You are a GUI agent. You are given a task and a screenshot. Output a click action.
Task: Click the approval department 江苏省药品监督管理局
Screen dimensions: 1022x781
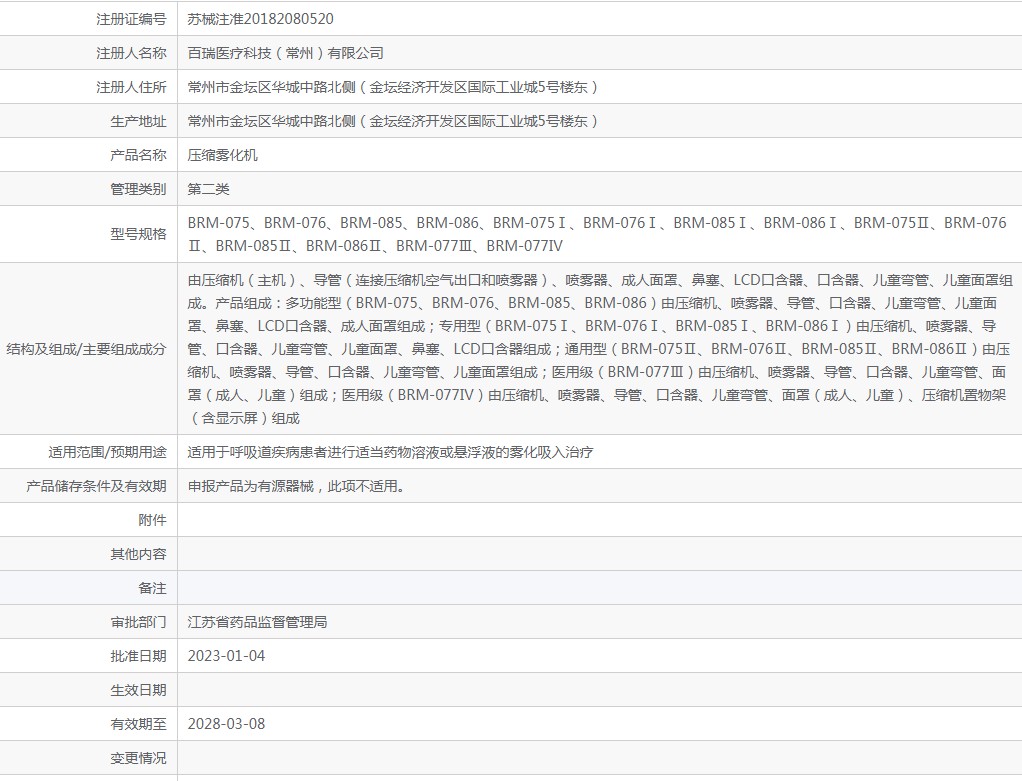click(257, 621)
